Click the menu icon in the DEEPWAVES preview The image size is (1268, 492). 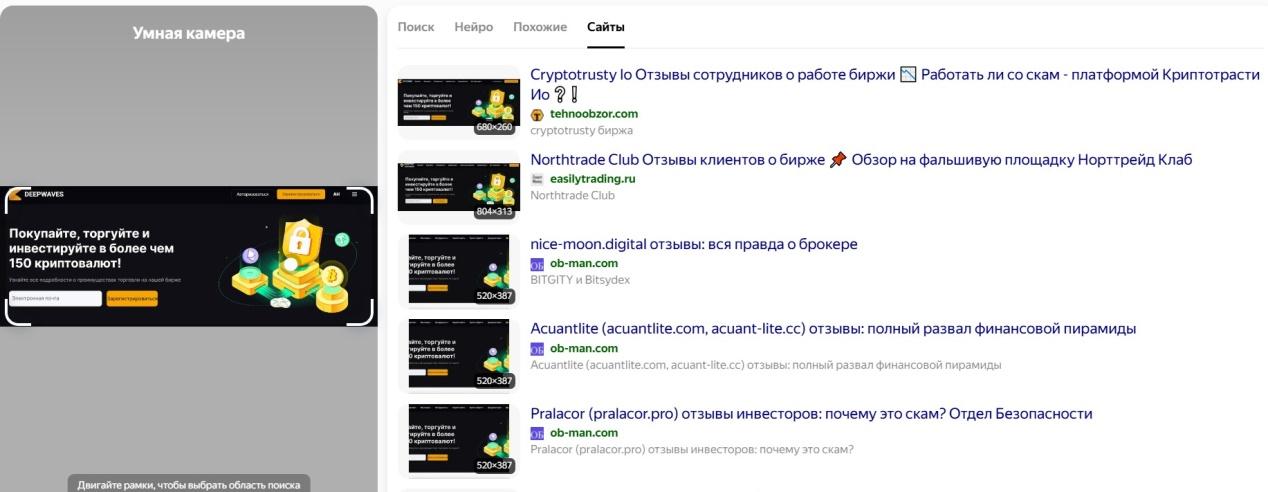pos(354,194)
